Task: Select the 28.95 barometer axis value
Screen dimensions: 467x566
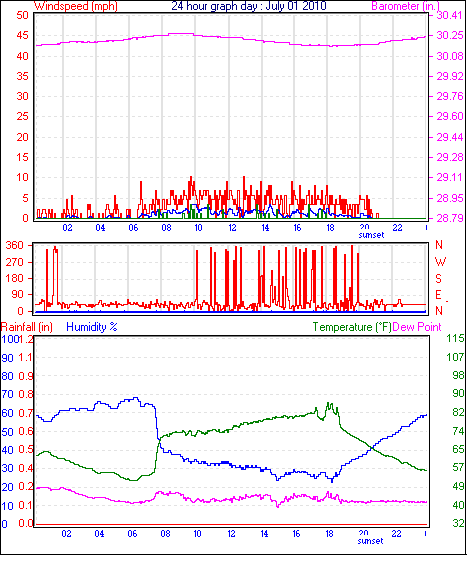Action: [450, 198]
